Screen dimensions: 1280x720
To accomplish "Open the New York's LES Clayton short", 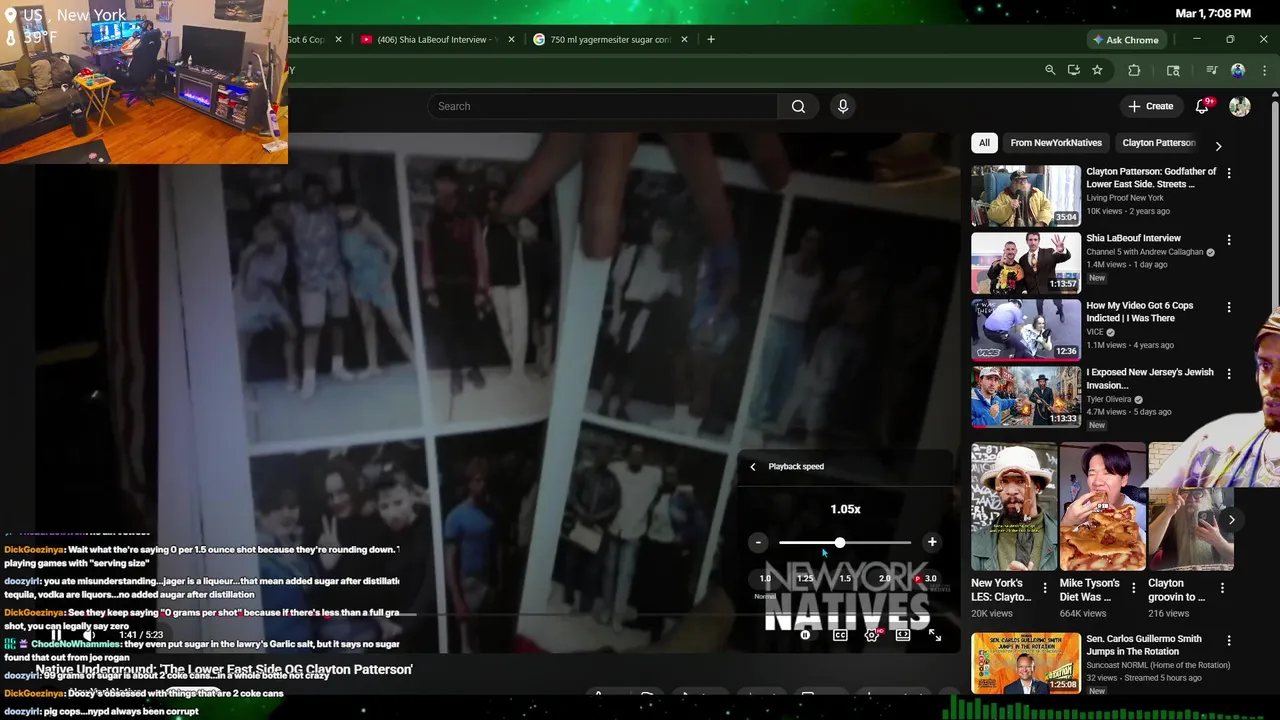I will pyautogui.click(x=1013, y=507).
